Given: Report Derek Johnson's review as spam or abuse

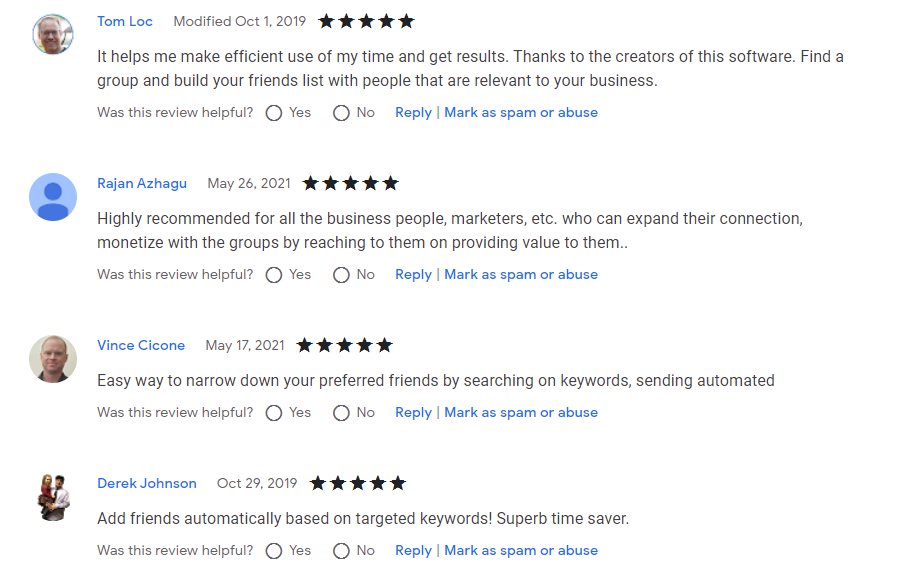Looking at the screenshot, I should click(521, 551).
